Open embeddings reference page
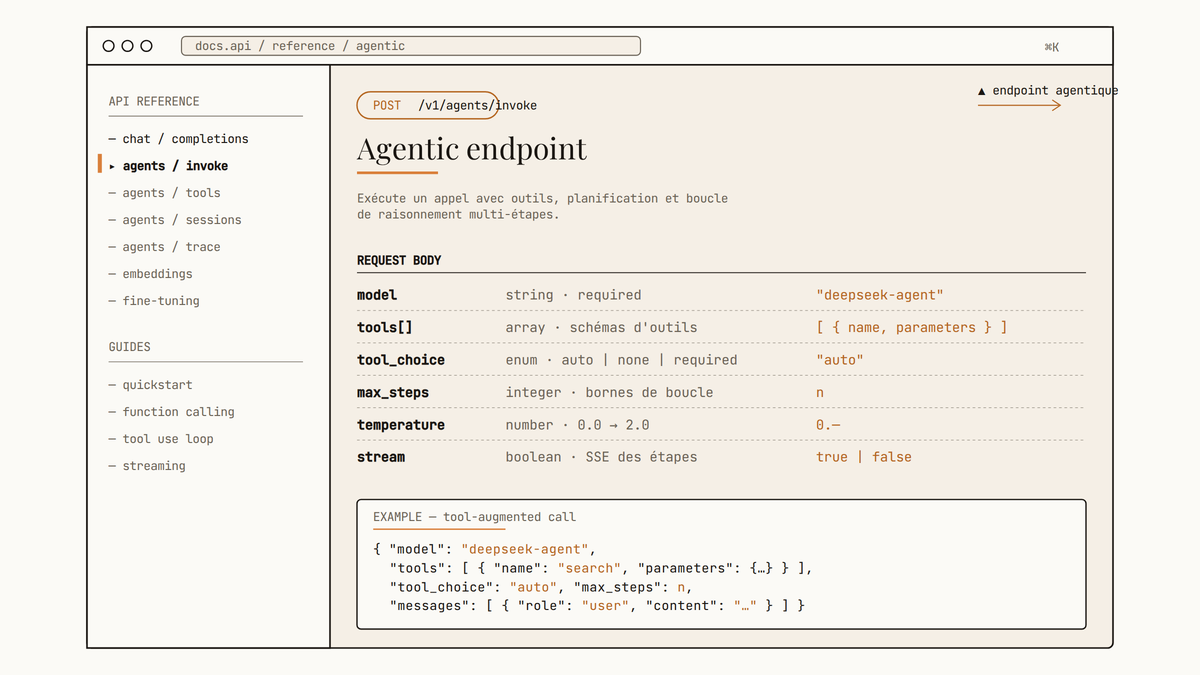Screen dimensions: 1200x675 pyautogui.click(x=151, y=274)
